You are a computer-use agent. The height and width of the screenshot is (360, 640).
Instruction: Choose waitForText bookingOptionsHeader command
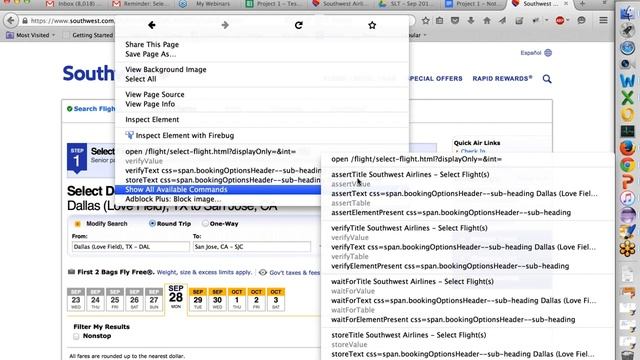pos(464,300)
